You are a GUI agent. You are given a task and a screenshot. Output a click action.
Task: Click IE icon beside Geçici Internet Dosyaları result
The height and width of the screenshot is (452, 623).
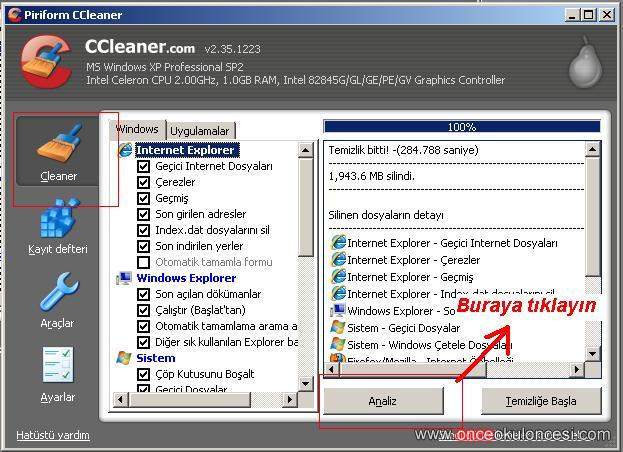(338, 242)
